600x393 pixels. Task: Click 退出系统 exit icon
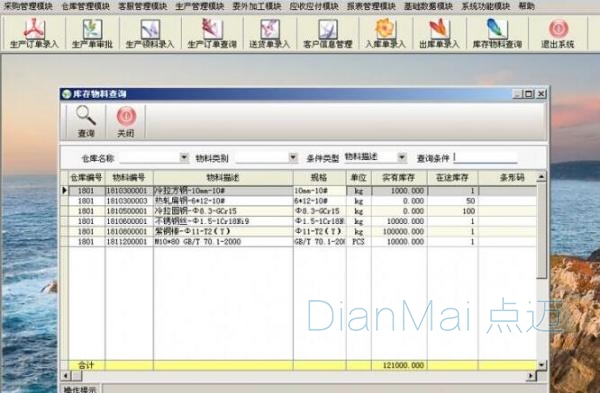[558, 33]
